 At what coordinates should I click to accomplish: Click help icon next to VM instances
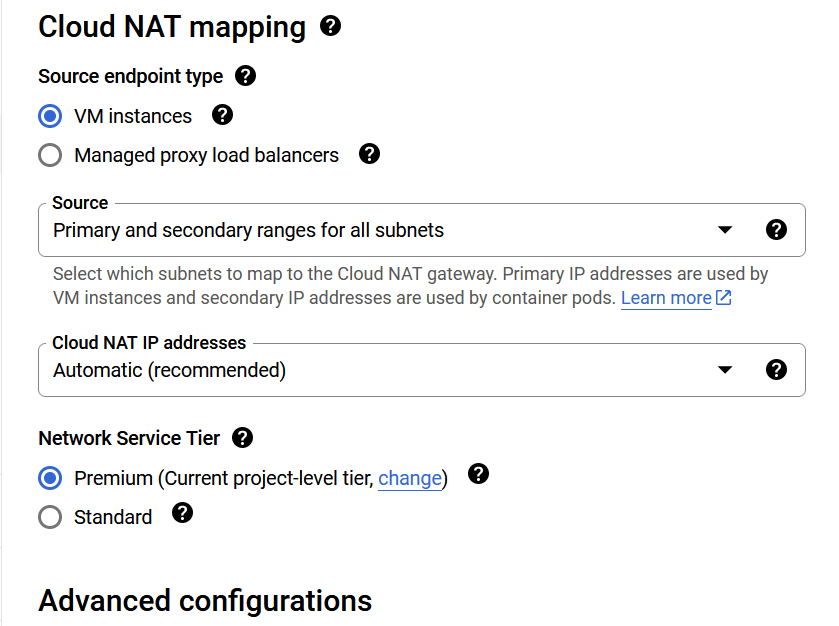[x=223, y=115]
